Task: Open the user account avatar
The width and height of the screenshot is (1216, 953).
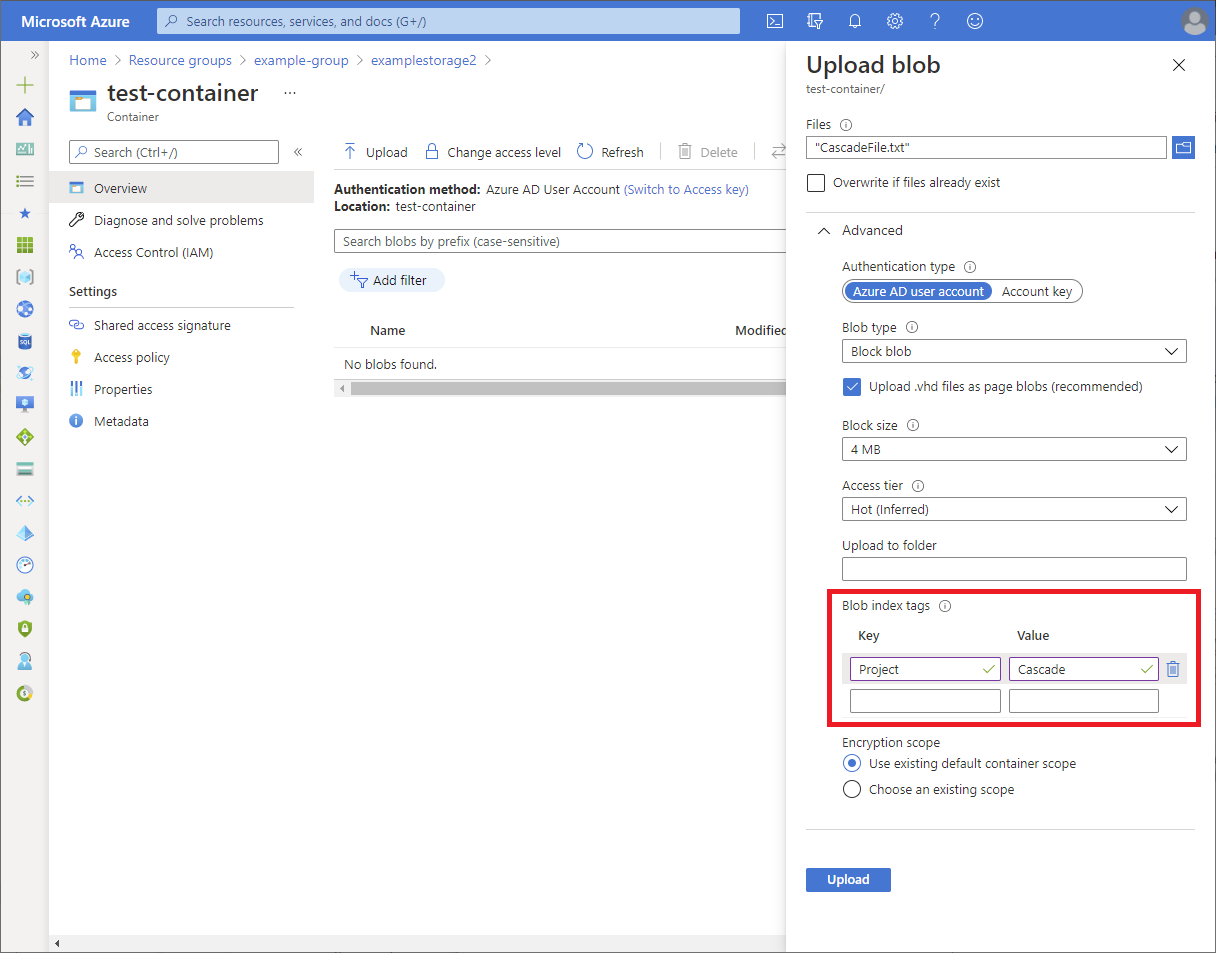Action: [x=1194, y=21]
